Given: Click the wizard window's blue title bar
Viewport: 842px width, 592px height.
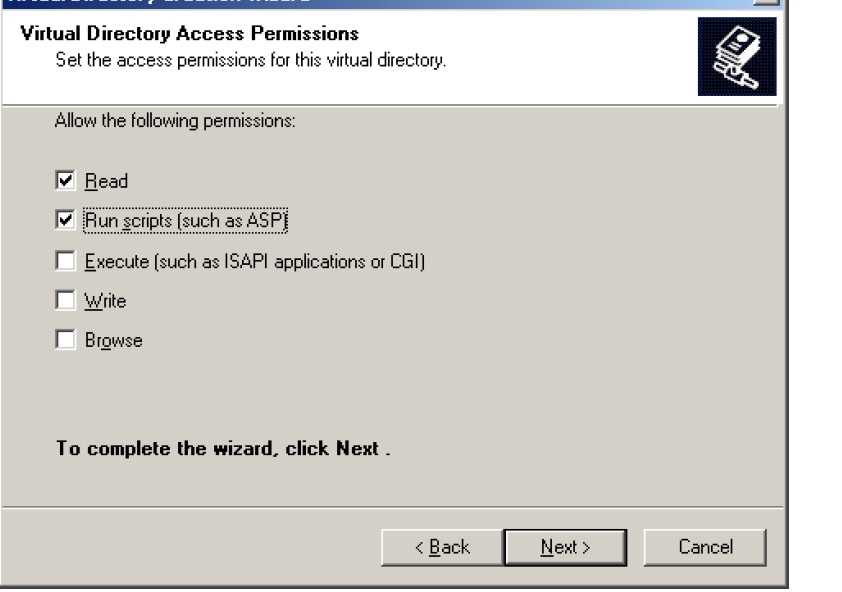Looking at the screenshot, I should pos(300,3).
